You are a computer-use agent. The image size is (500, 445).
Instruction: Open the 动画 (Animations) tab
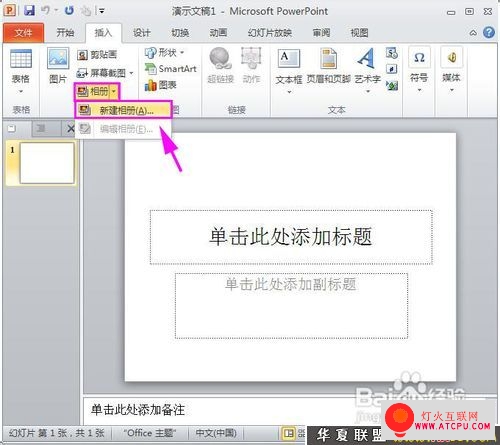tap(218, 33)
